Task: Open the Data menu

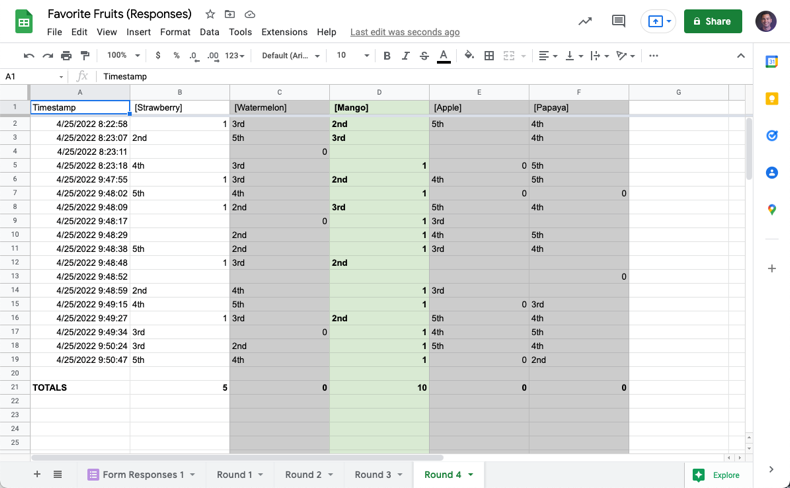Action: tap(209, 32)
